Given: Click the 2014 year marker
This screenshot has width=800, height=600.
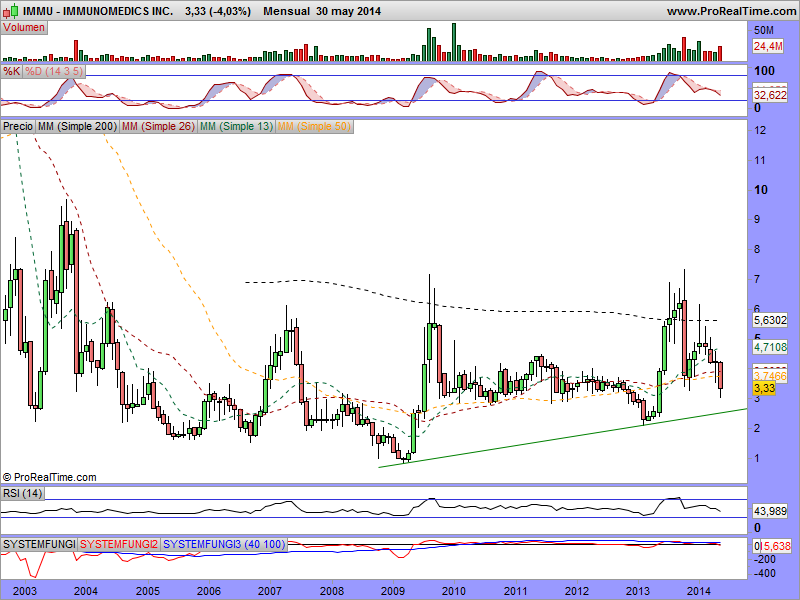Looking at the screenshot, I should 699,591.
